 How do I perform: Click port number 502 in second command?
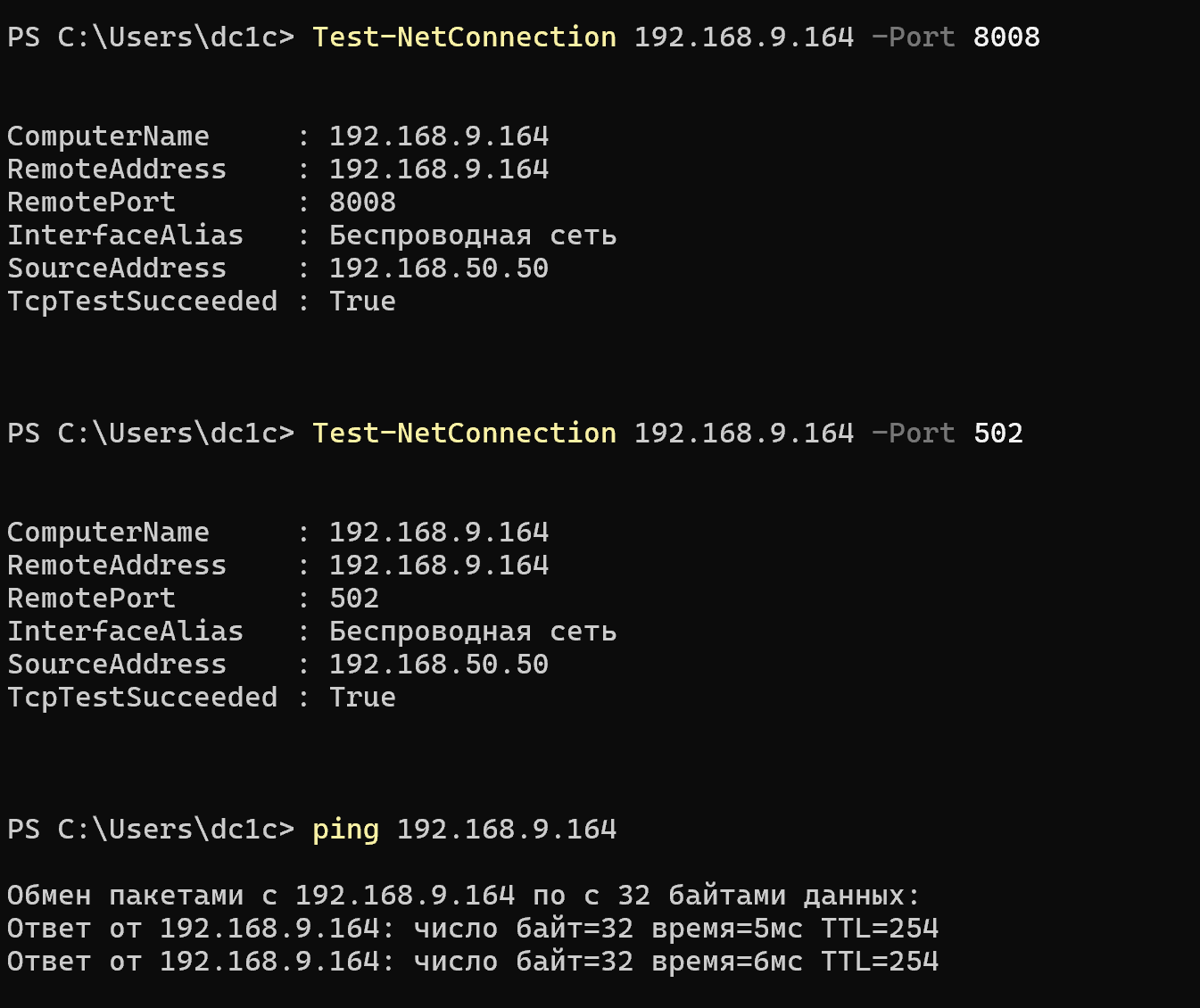coord(998,434)
